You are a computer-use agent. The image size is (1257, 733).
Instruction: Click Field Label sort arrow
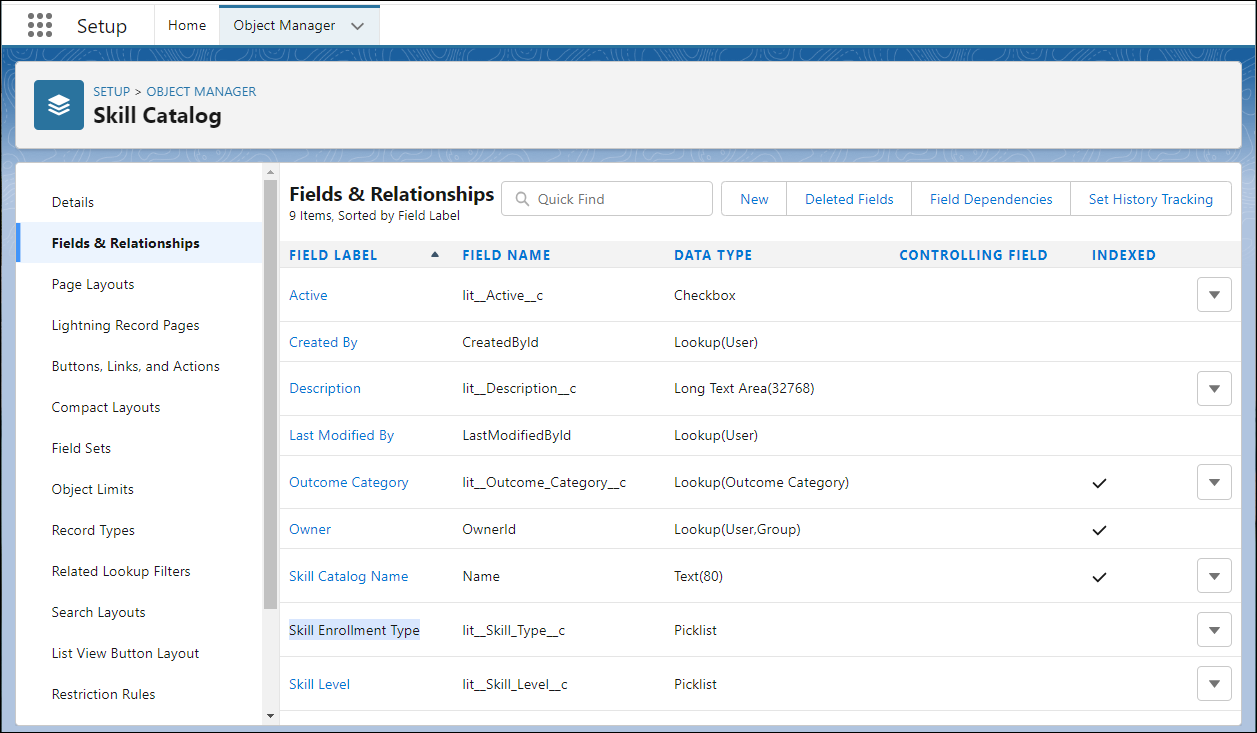coord(434,255)
